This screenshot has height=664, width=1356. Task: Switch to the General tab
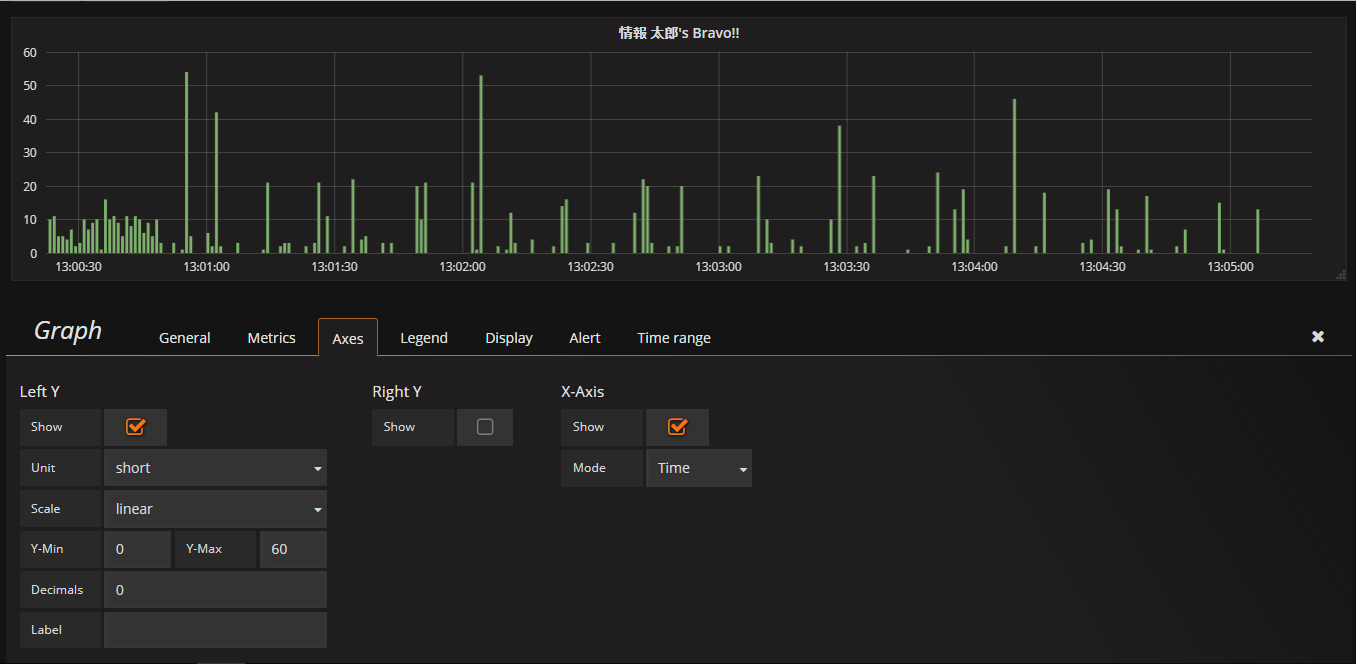[x=185, y=338]
